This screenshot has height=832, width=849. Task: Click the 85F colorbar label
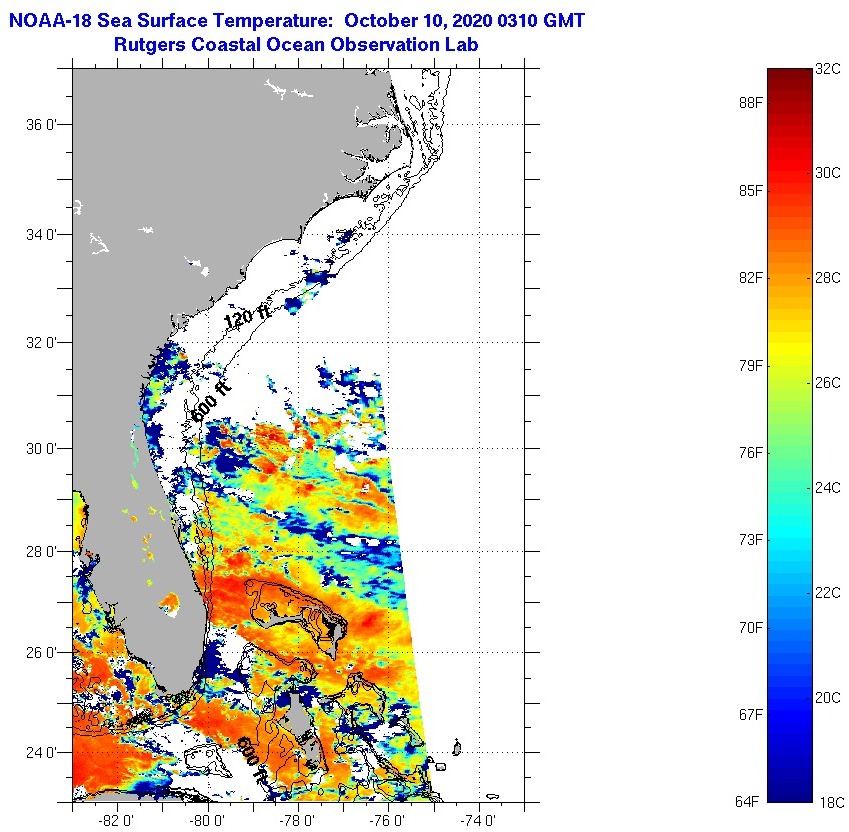(x=750, y=191)
